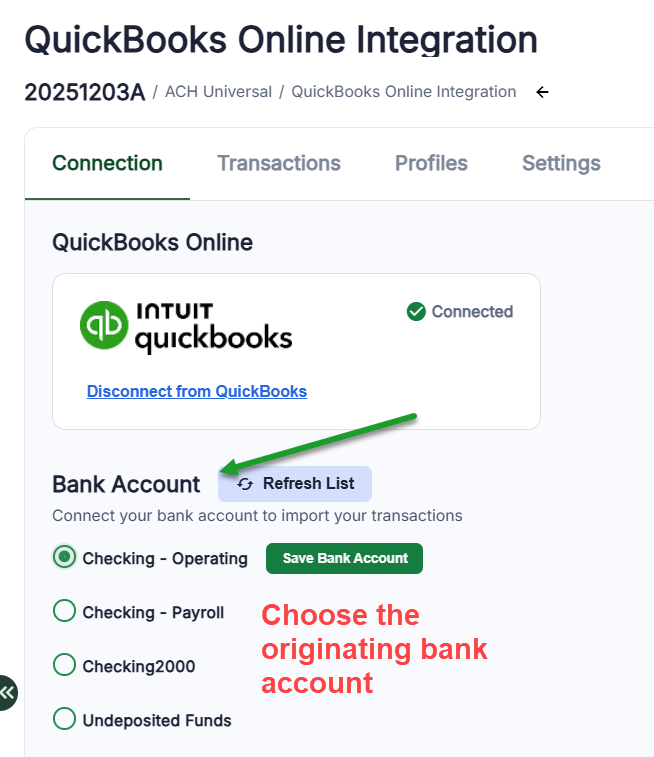
Task: Click the QuickBooks Online Integration breadcrumb
Action: [x=404, y=92]
